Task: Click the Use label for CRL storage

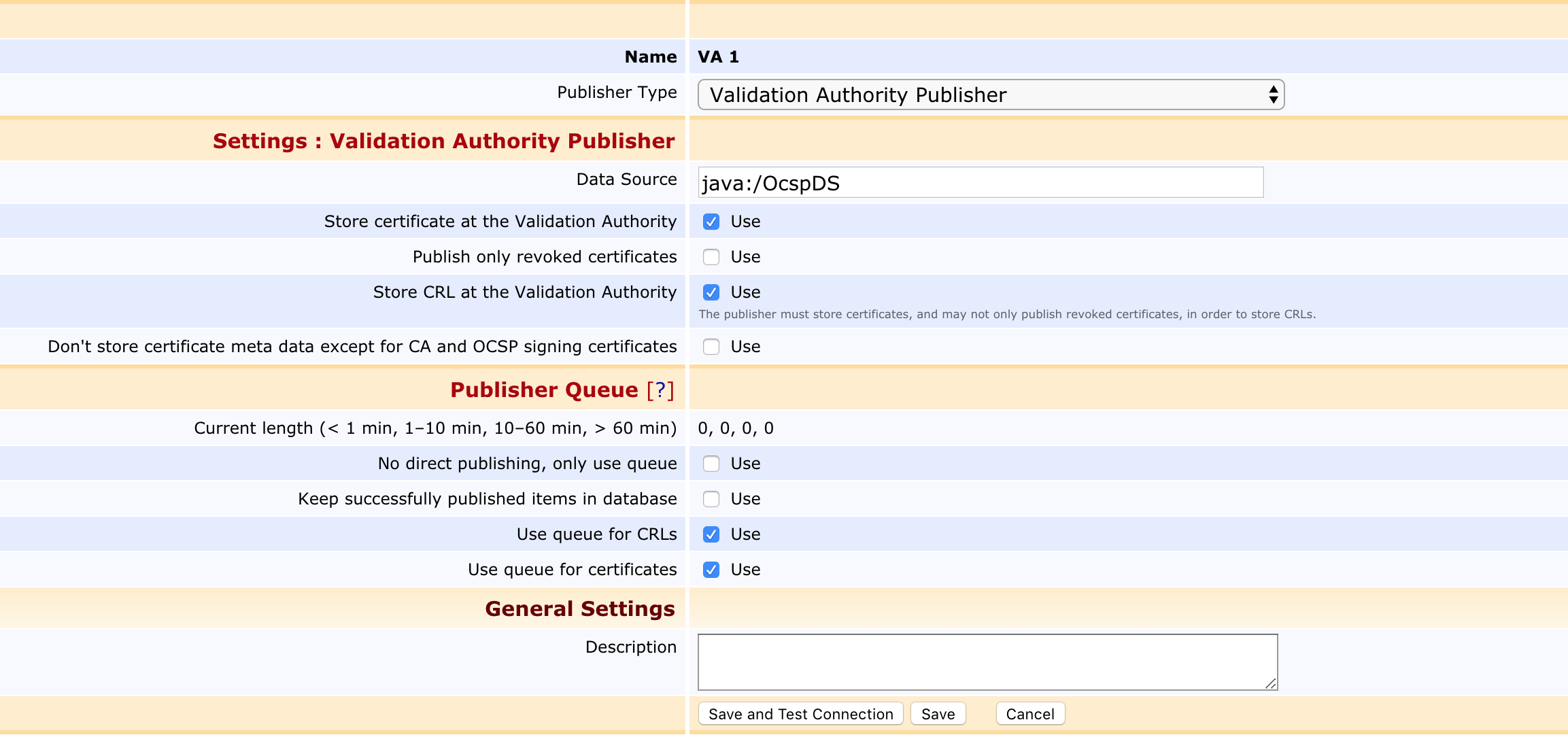Action: tap(745, 292)
